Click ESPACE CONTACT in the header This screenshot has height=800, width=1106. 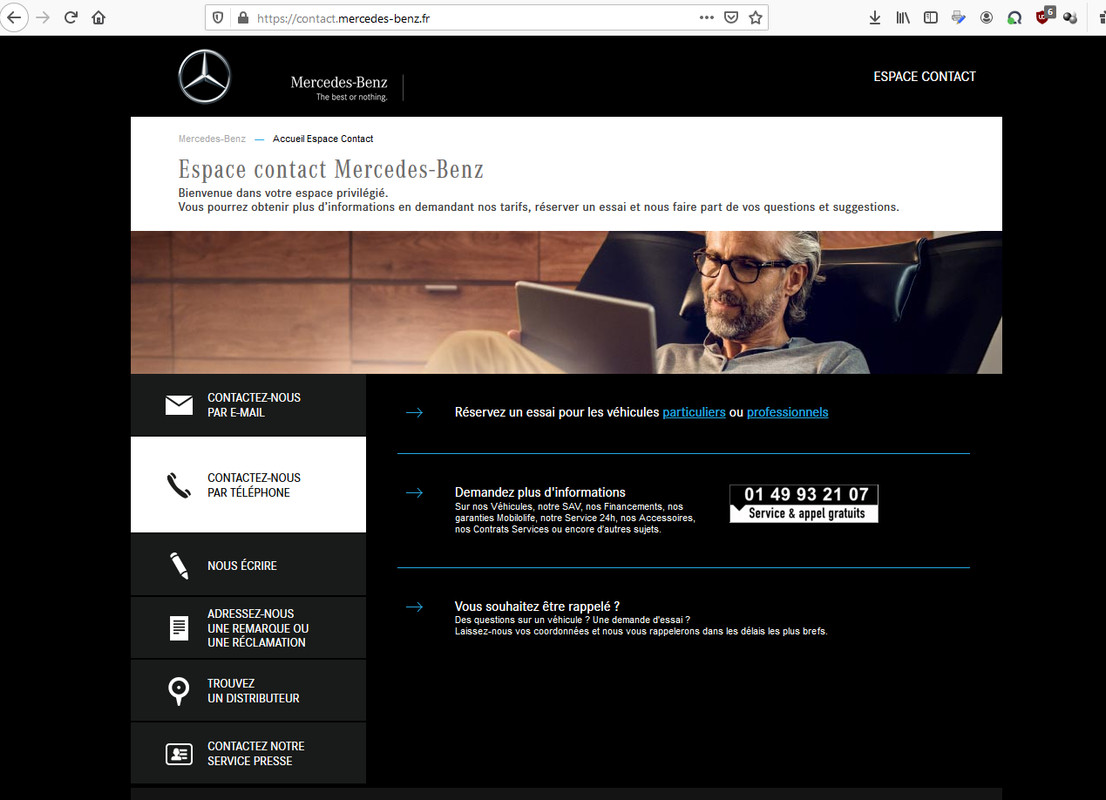tap(925, 76)
